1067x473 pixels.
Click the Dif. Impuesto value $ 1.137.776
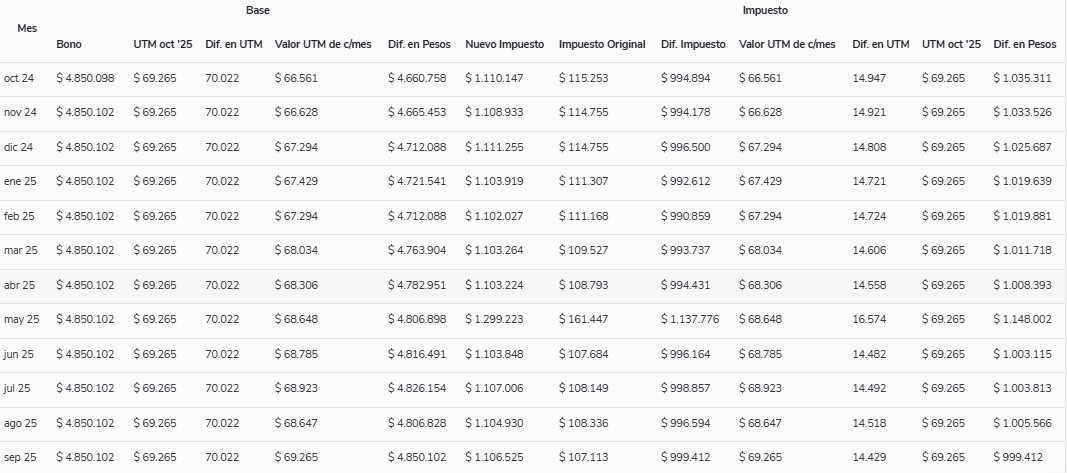690,319
